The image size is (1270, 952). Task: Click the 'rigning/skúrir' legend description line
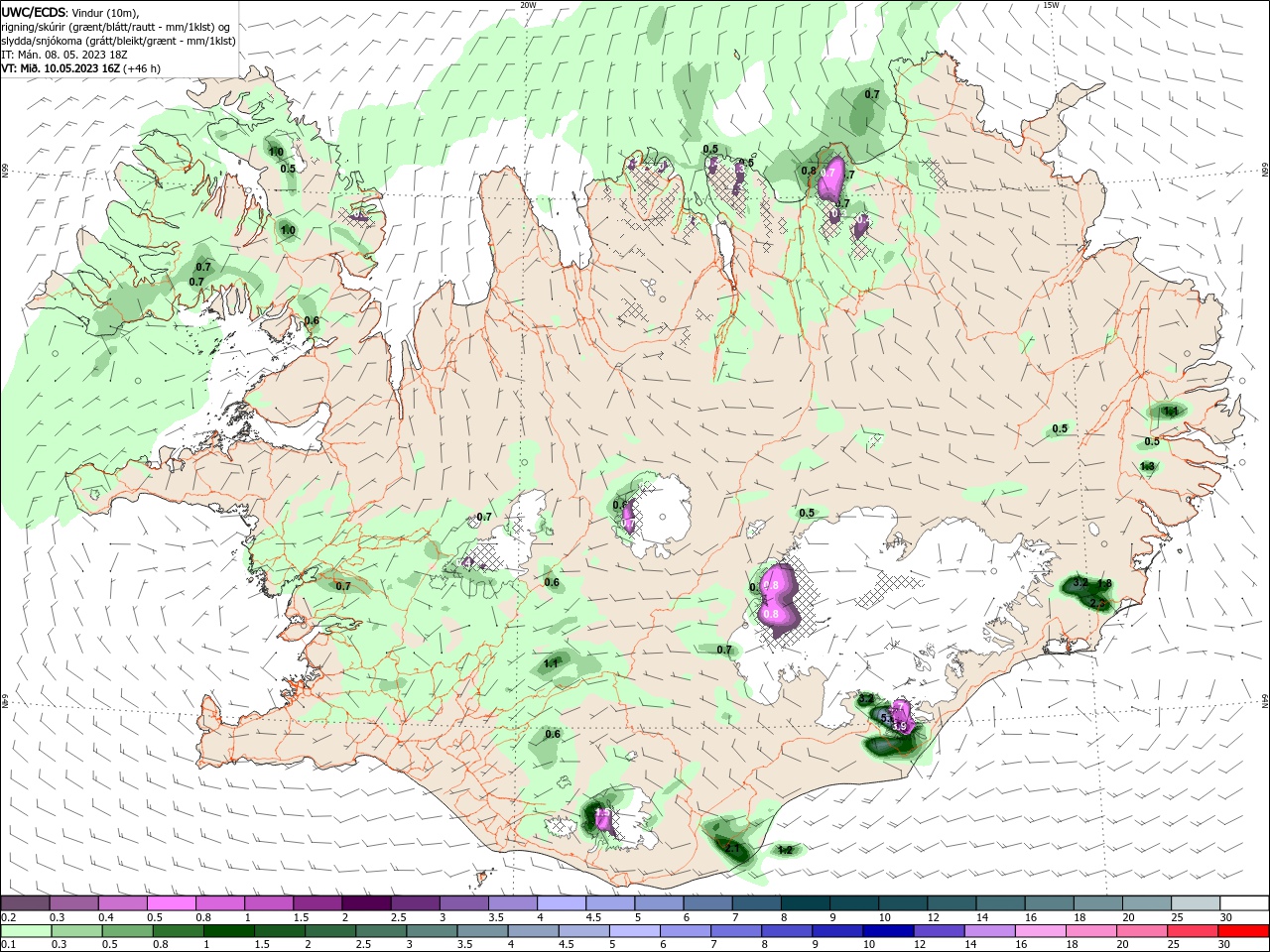(115, 27)
